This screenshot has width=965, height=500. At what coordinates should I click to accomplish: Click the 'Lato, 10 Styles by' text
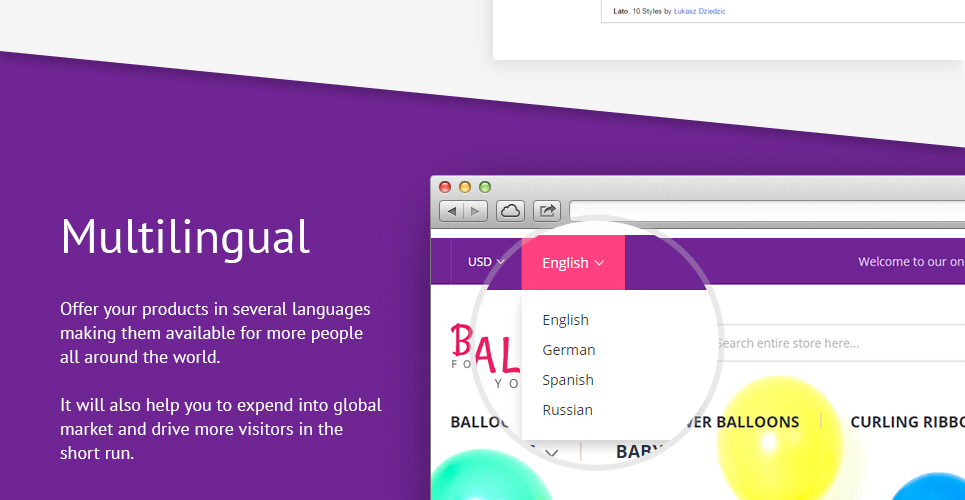click(x=643, y=11)
